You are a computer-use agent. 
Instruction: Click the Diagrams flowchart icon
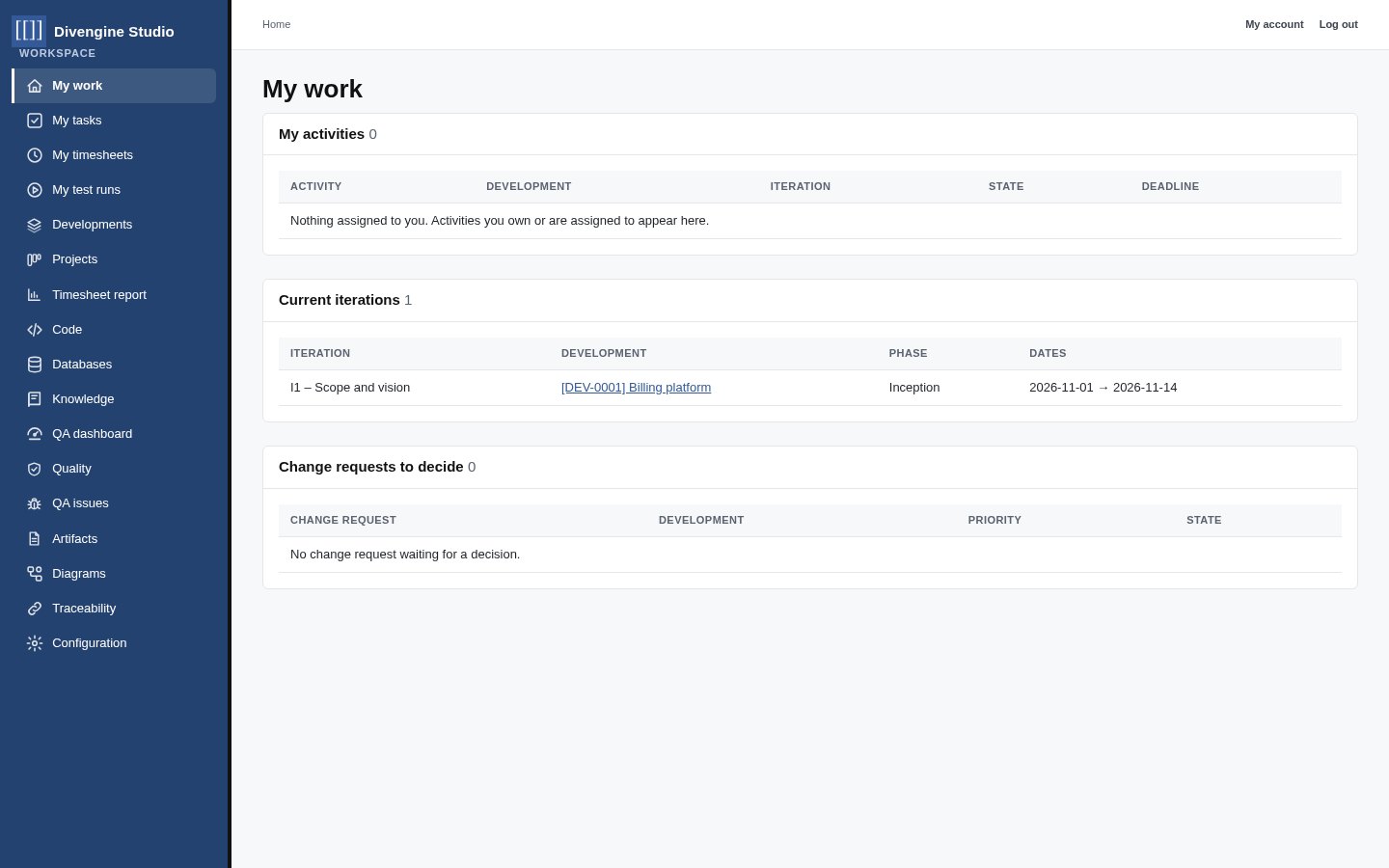[35, 574]
